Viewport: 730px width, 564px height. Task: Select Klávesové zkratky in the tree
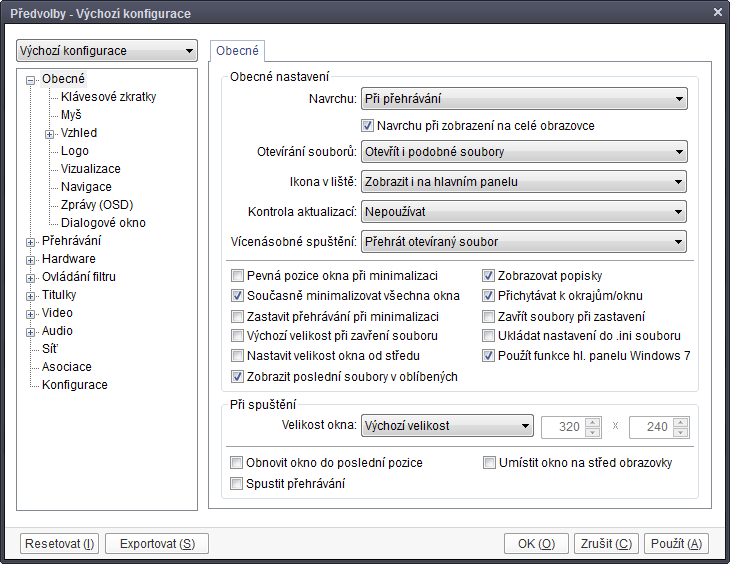[x=108, y=97]
